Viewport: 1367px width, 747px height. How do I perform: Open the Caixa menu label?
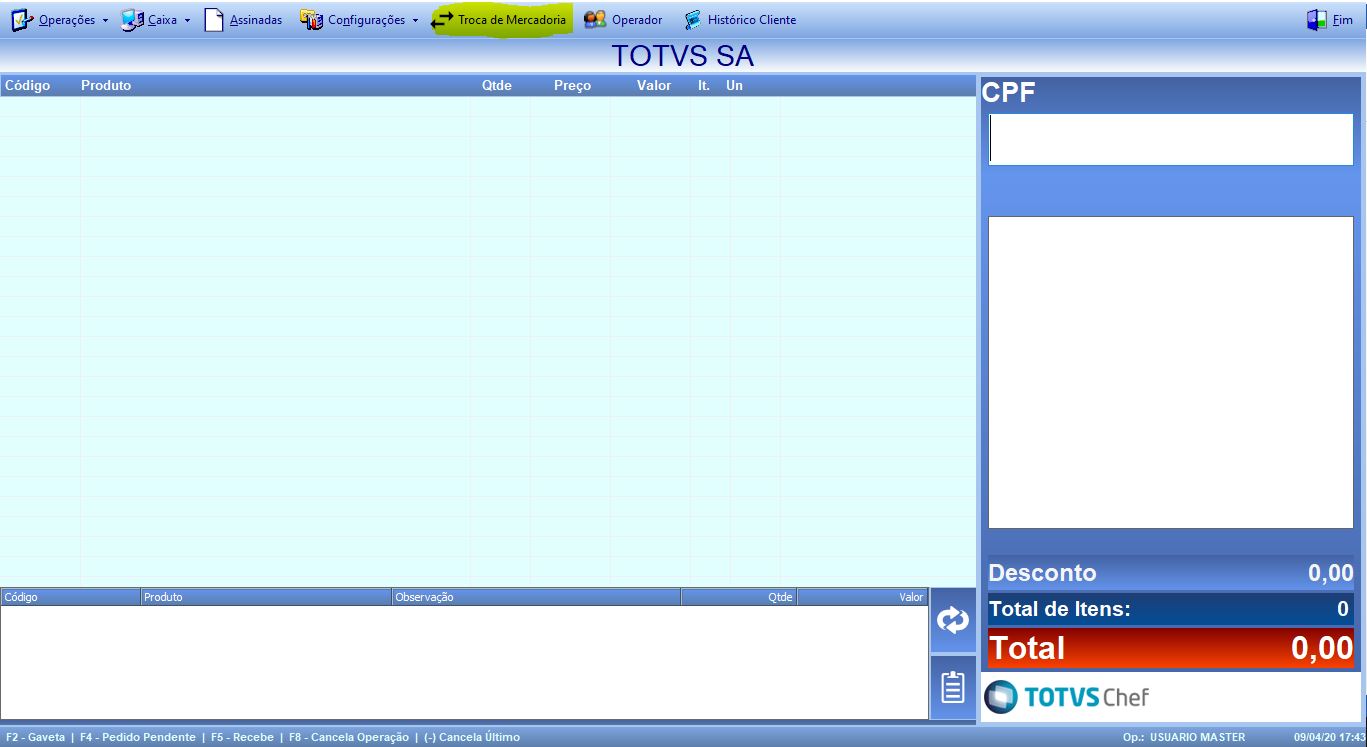point(162,20)
